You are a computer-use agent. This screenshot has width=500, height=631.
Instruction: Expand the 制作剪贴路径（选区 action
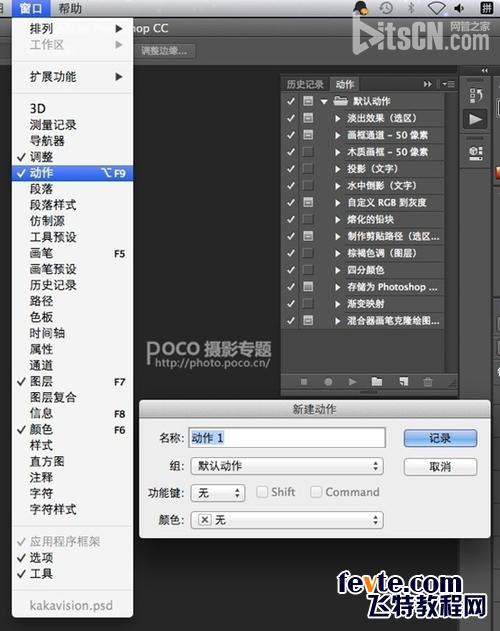pyautogui.click(x=338, y=237)
